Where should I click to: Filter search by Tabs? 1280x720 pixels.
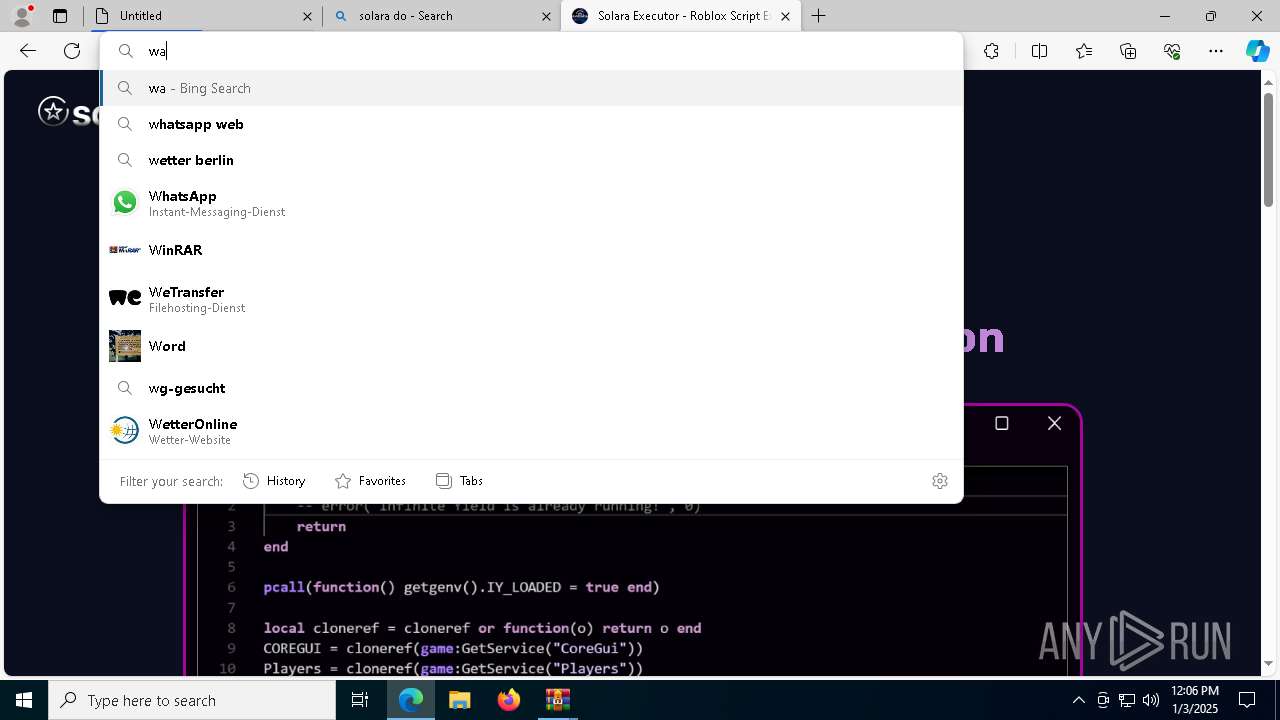coord(460,481)
